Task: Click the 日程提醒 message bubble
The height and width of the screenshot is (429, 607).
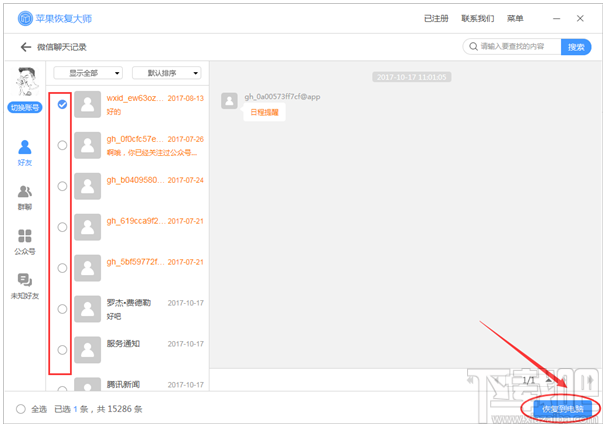Action: coord(264,112)
